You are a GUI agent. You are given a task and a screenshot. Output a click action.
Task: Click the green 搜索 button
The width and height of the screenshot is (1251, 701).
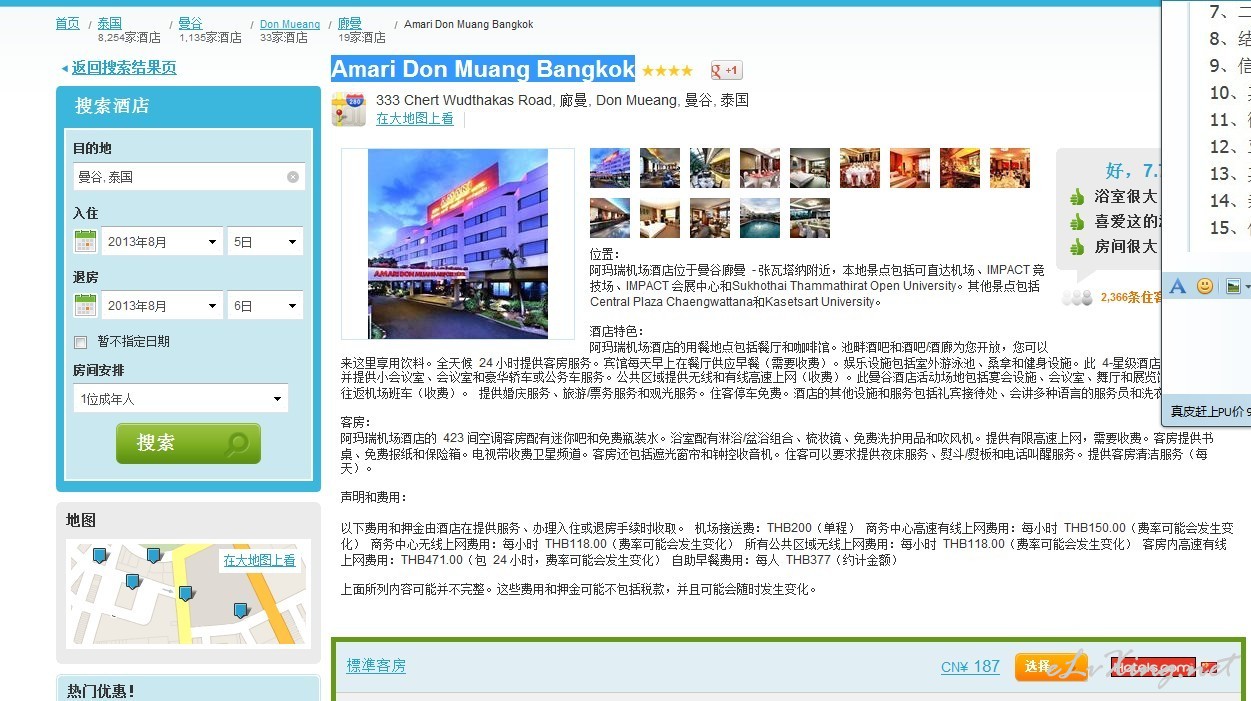(188, 443)
